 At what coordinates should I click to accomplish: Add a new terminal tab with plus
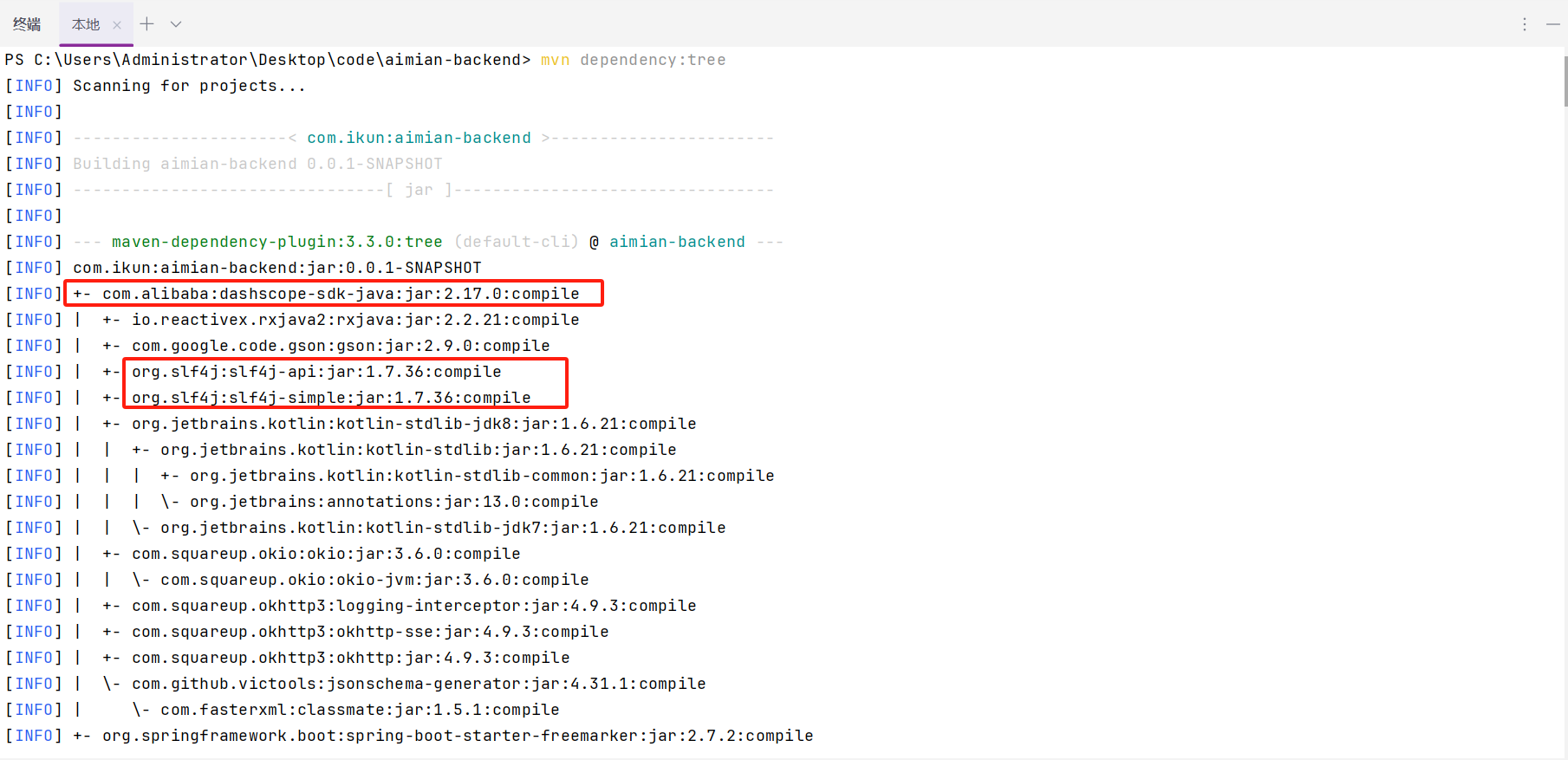[x=147, y=24]
